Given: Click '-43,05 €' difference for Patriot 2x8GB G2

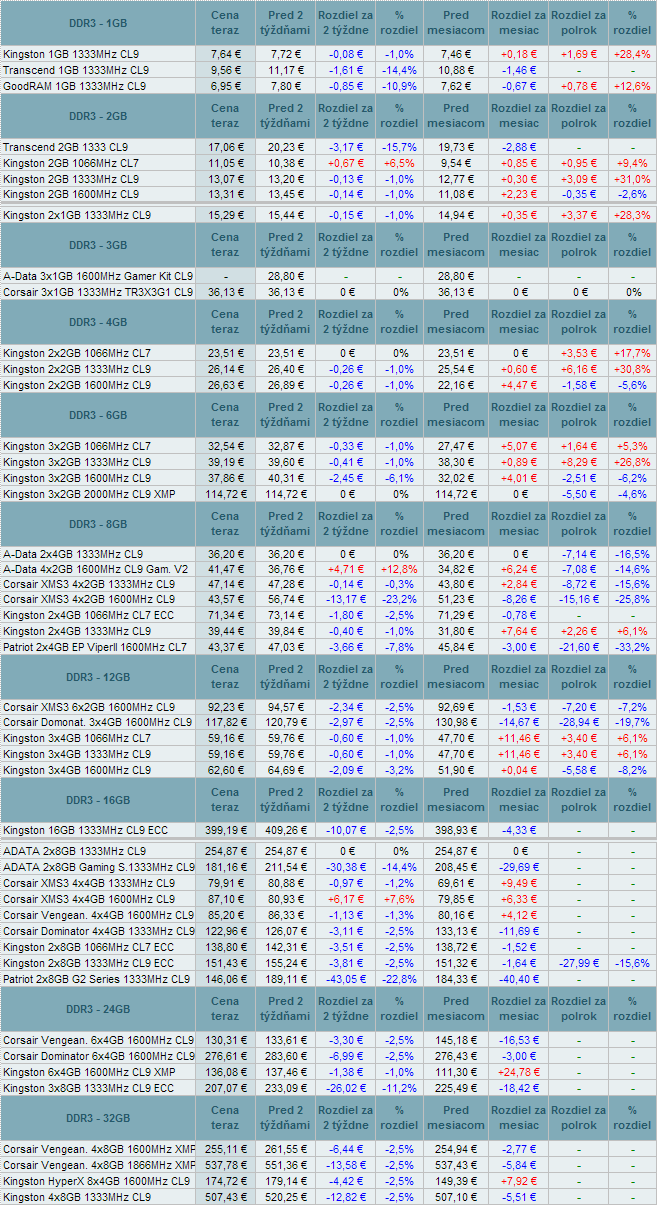Looking at the screenshot, I should (x=345, y=978).
